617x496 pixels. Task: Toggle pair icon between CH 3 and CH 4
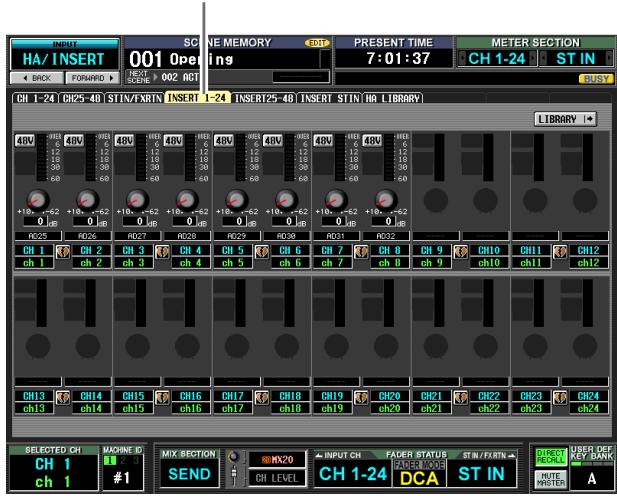pyautogui.click(x=162, y=252)
